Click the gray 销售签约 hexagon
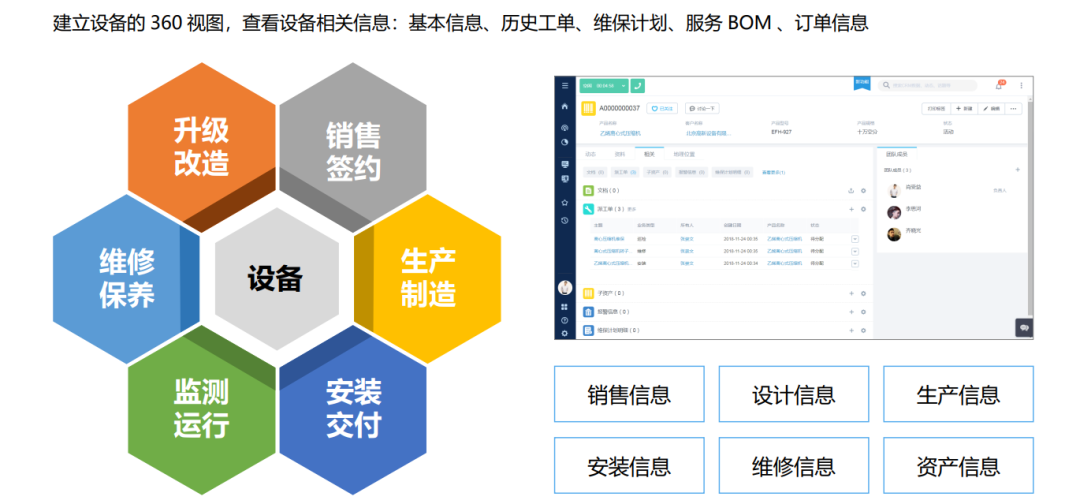 353,146
